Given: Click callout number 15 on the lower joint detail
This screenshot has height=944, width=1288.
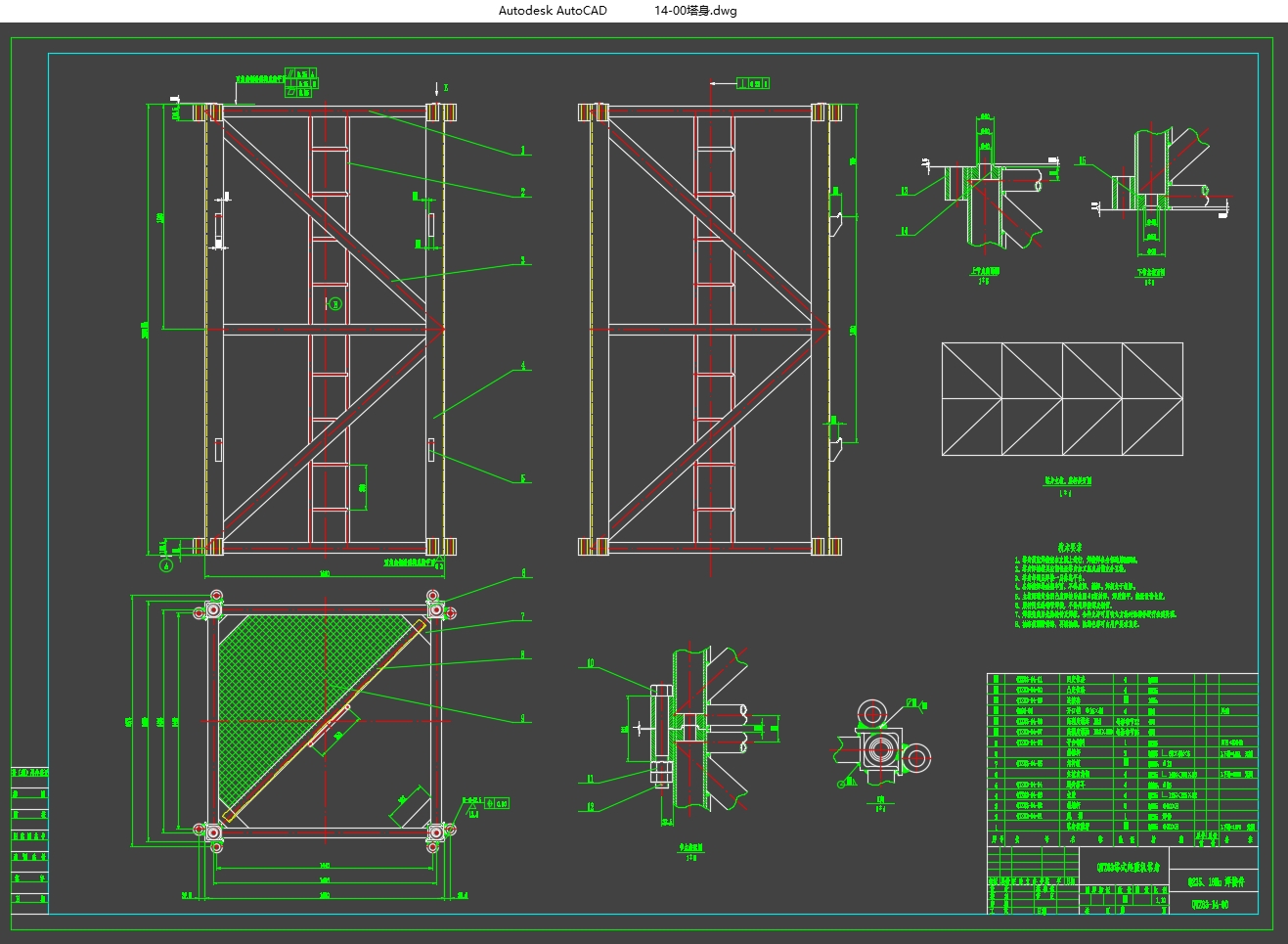Looking at the screenshot, I should pos(1083,161).
